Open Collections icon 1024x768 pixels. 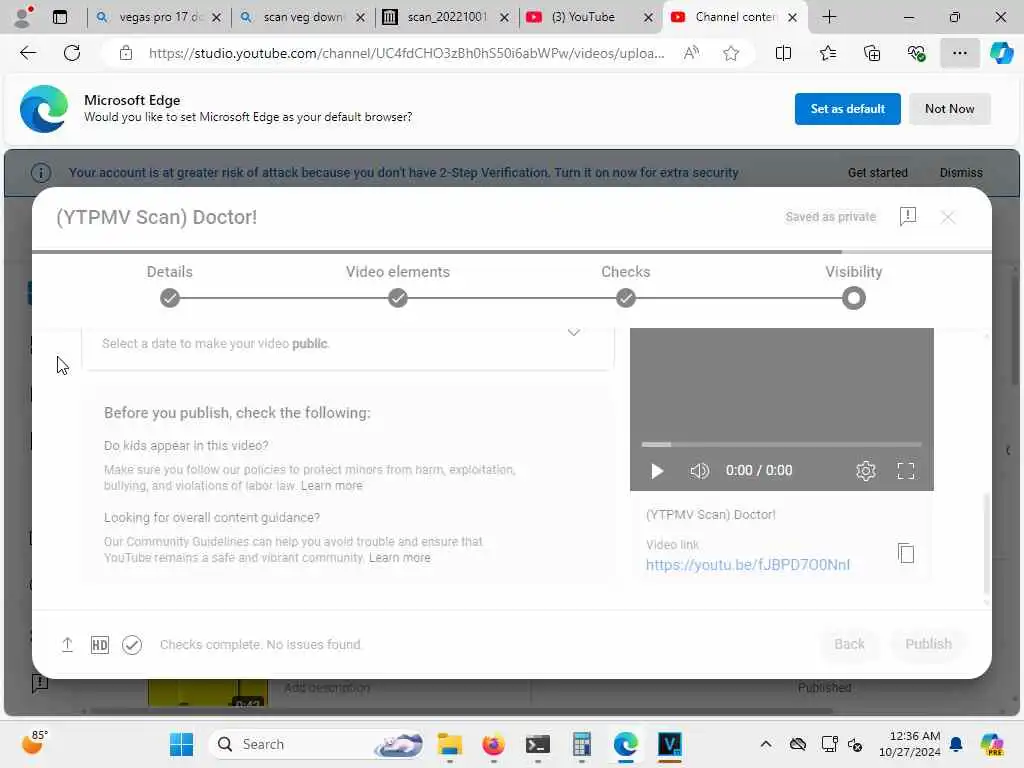point(872,53)
